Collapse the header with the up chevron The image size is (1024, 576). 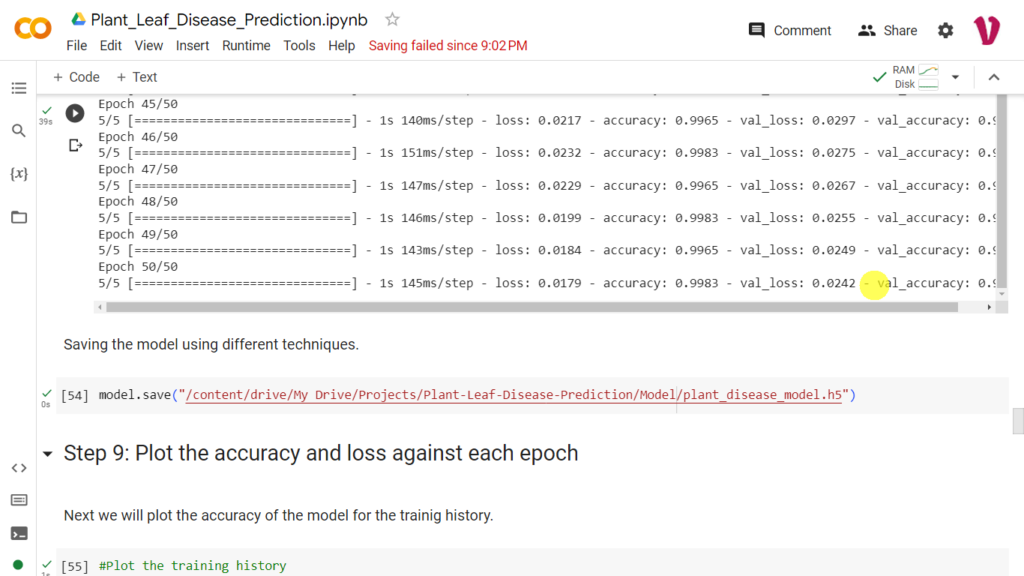[x=994, y=77]
